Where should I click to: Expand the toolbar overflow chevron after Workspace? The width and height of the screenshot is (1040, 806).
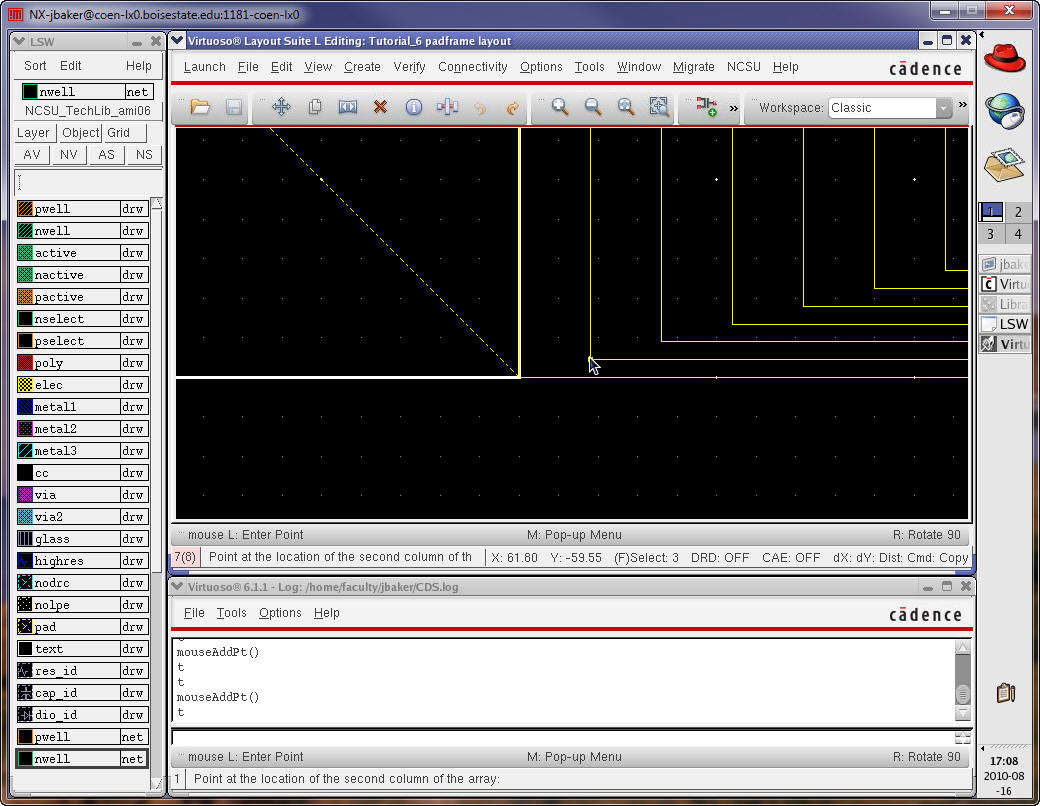coord(962,105)
